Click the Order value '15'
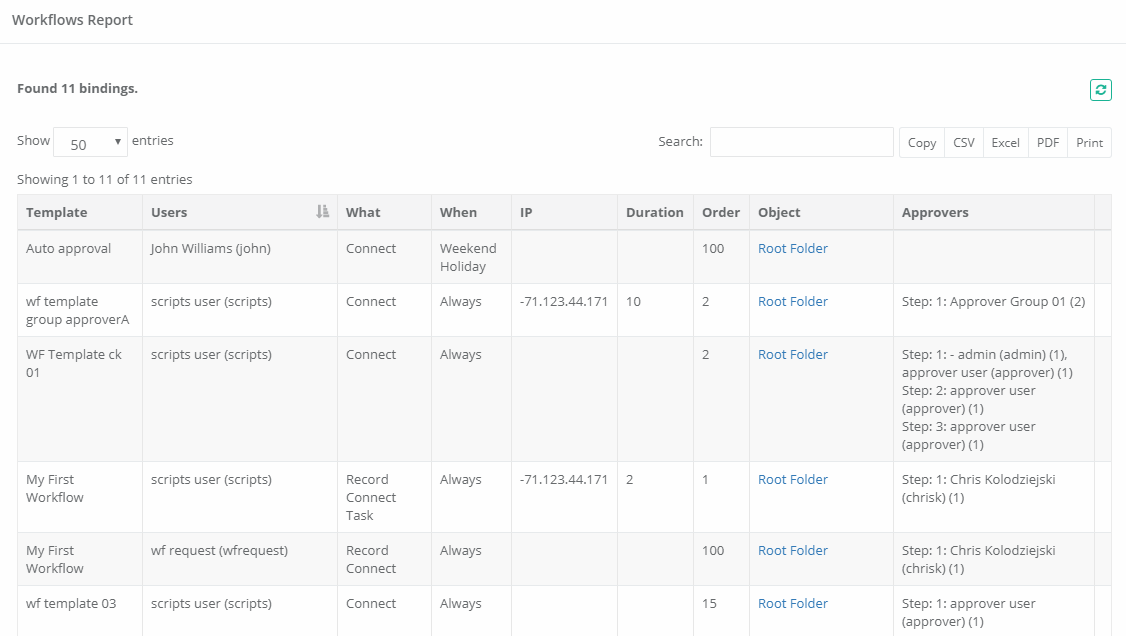This screenshot has height=636, width=1126. 709,604
